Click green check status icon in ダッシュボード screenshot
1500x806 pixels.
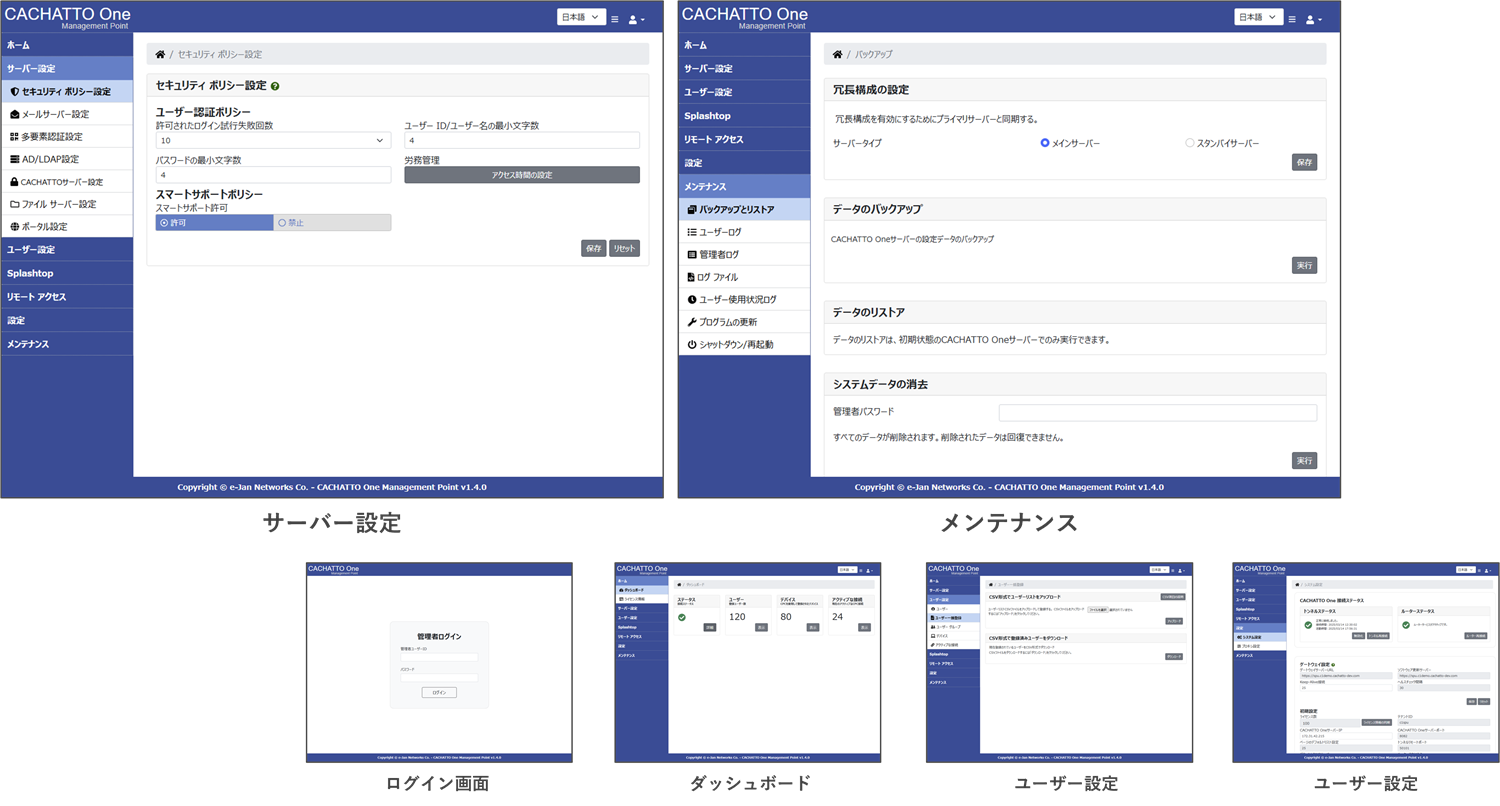[x=682, y=618]
